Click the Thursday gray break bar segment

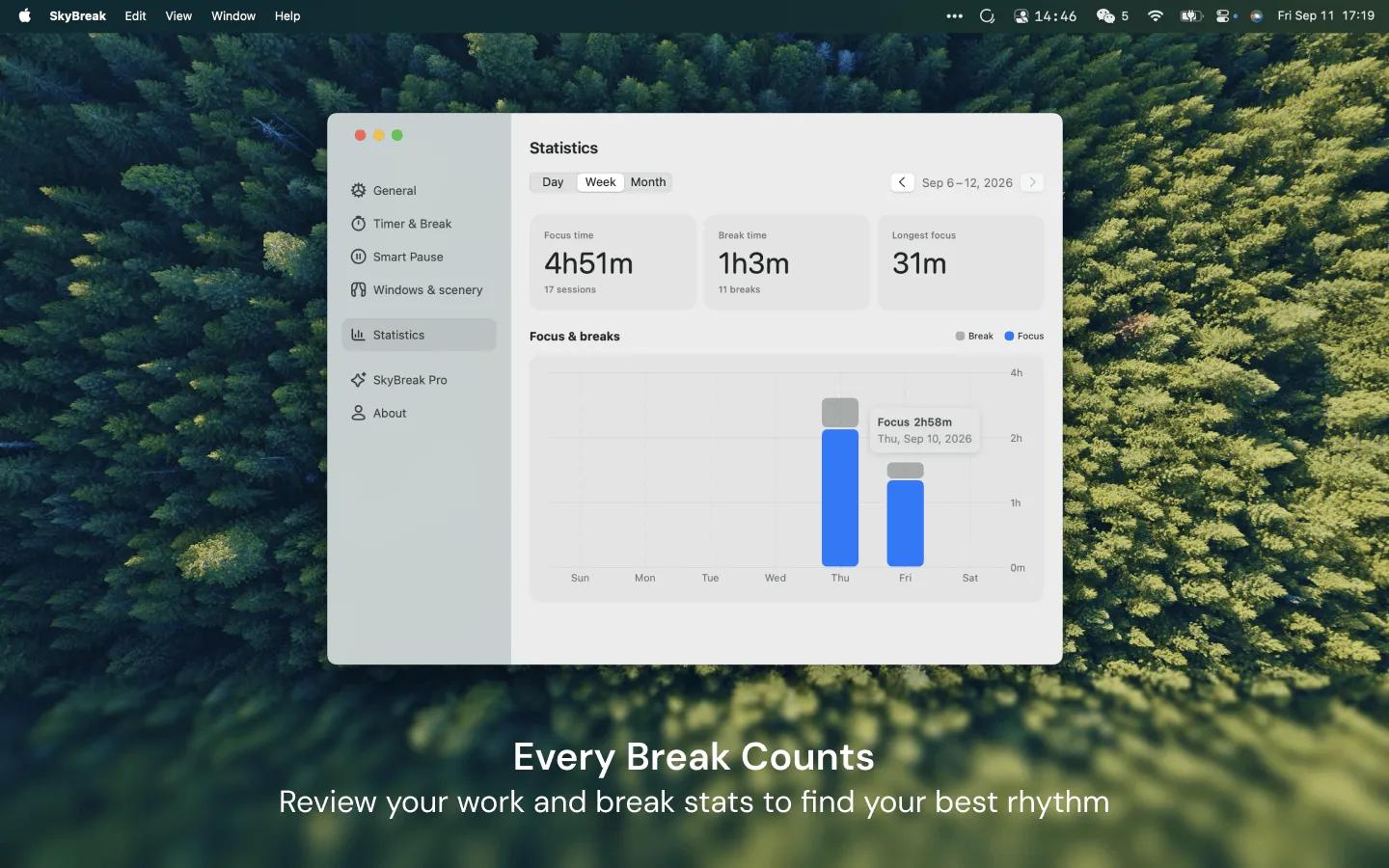coord(840,413)
